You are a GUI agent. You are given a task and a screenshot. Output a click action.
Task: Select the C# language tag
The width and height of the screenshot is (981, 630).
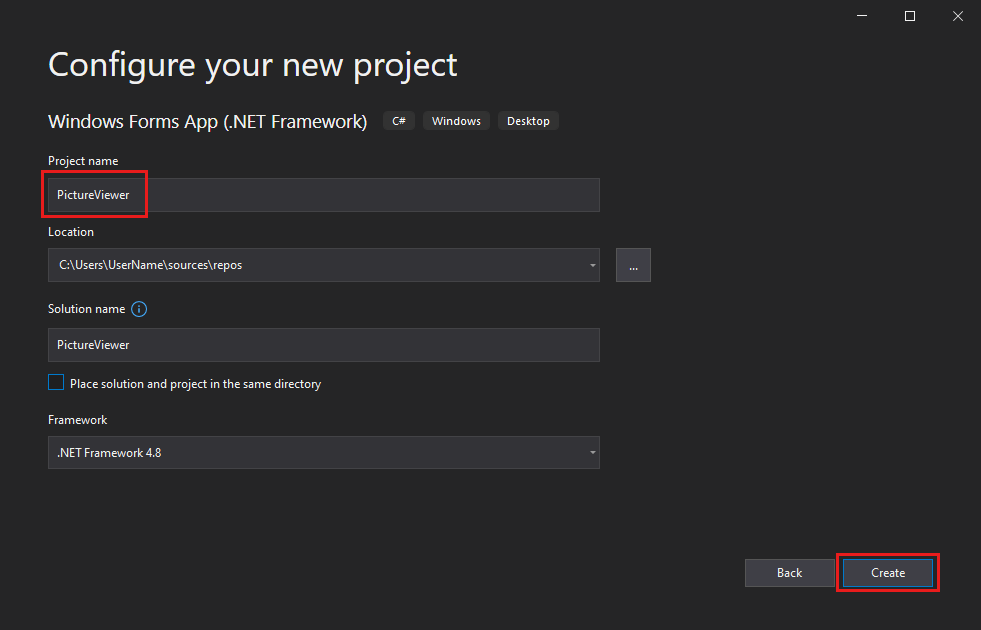pos(398,120)
